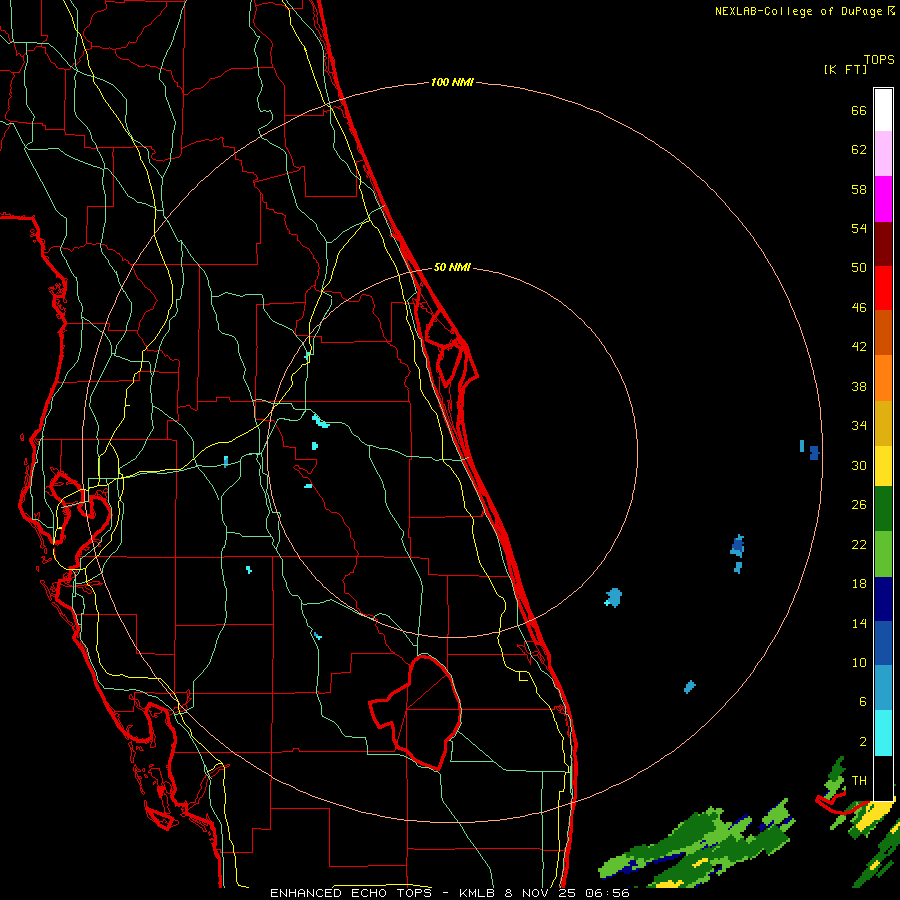Click the large green echo band at bottom right
Viewport: 900px width, 900px height.
click(x=697, y=844)
